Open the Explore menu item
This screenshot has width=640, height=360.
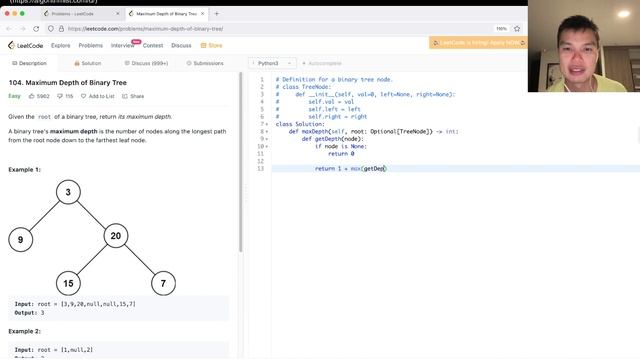60,45
